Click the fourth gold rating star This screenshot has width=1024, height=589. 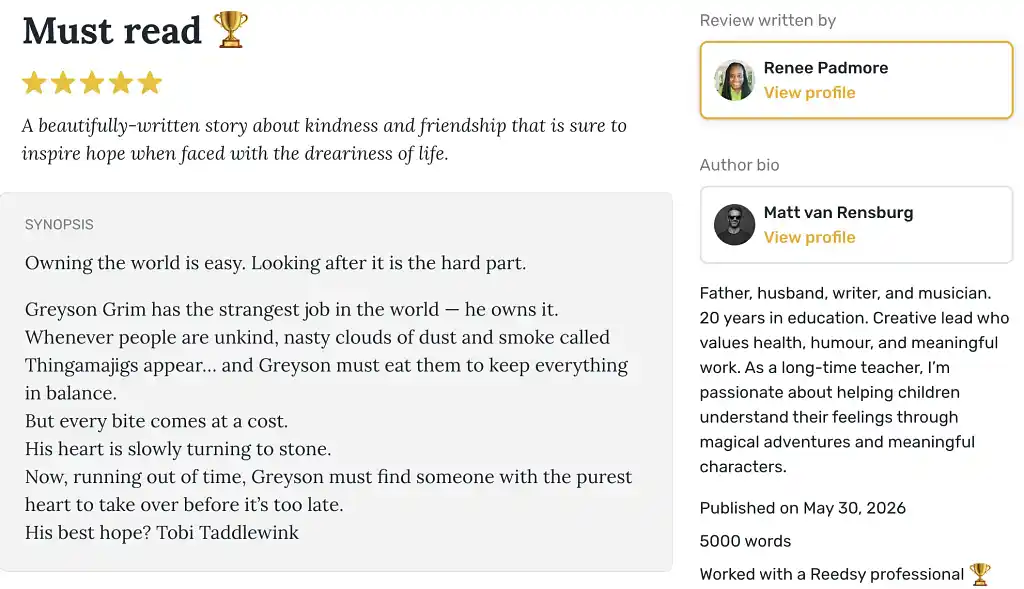click(x=121, y=83)
